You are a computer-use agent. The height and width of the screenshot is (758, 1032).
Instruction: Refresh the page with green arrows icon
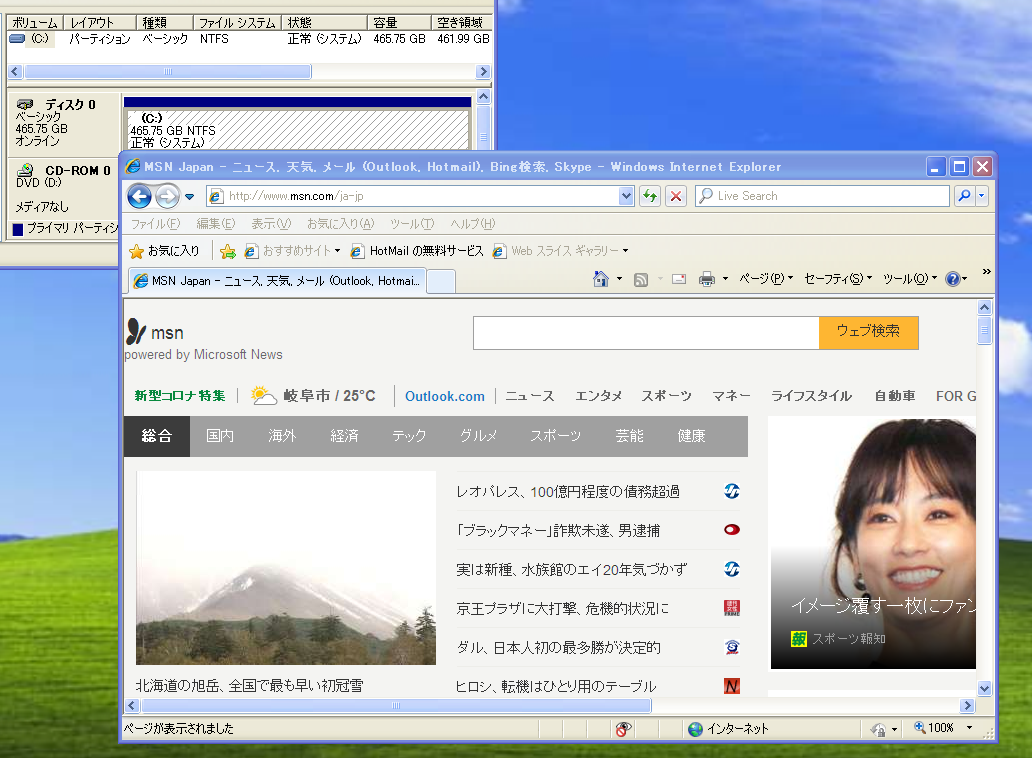(x=650, y=196)
